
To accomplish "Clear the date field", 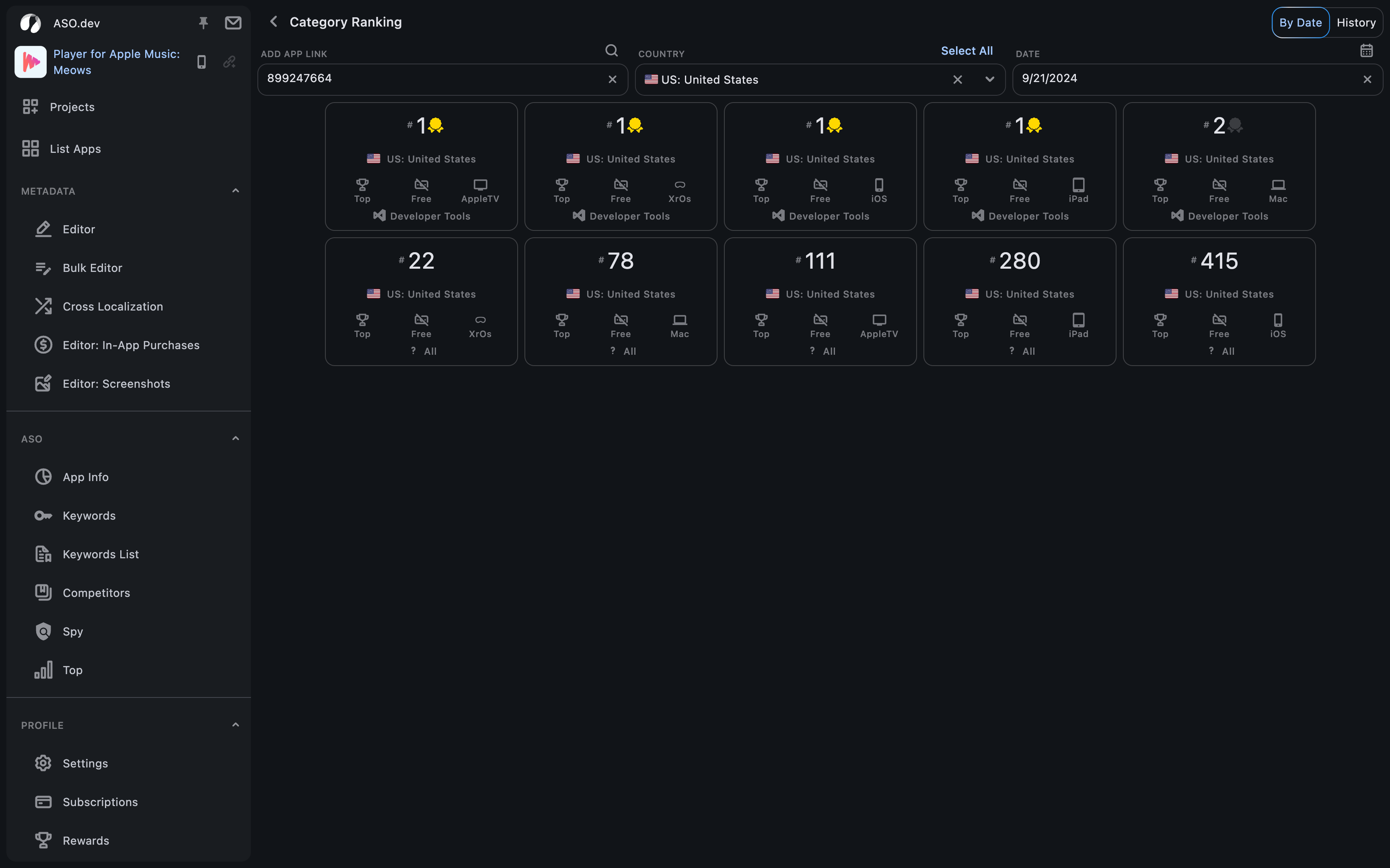I will (x=1367, y=79).
